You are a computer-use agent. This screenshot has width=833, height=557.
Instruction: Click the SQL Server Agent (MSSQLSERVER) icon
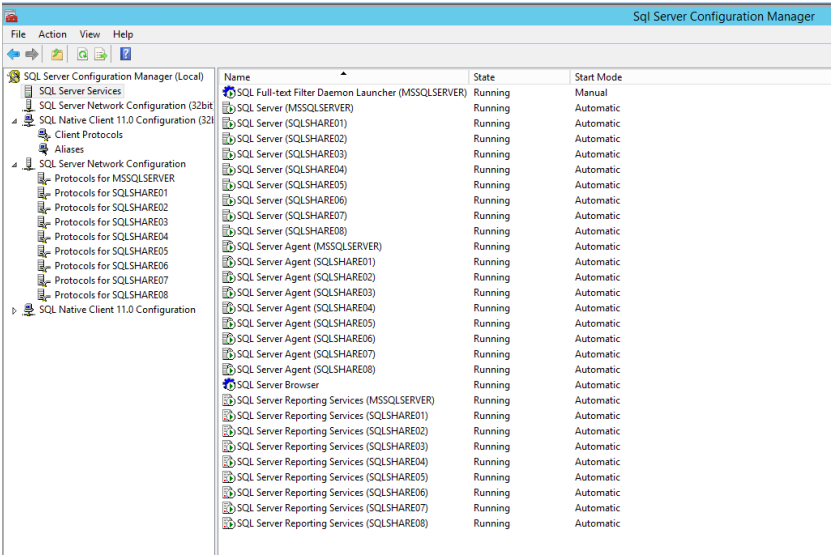(x=229, y=247)
